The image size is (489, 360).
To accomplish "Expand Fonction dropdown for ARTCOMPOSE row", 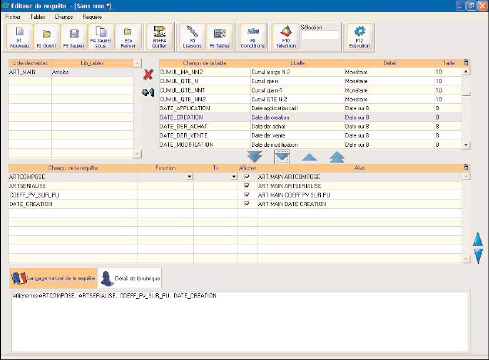I will tap(189, 177).
